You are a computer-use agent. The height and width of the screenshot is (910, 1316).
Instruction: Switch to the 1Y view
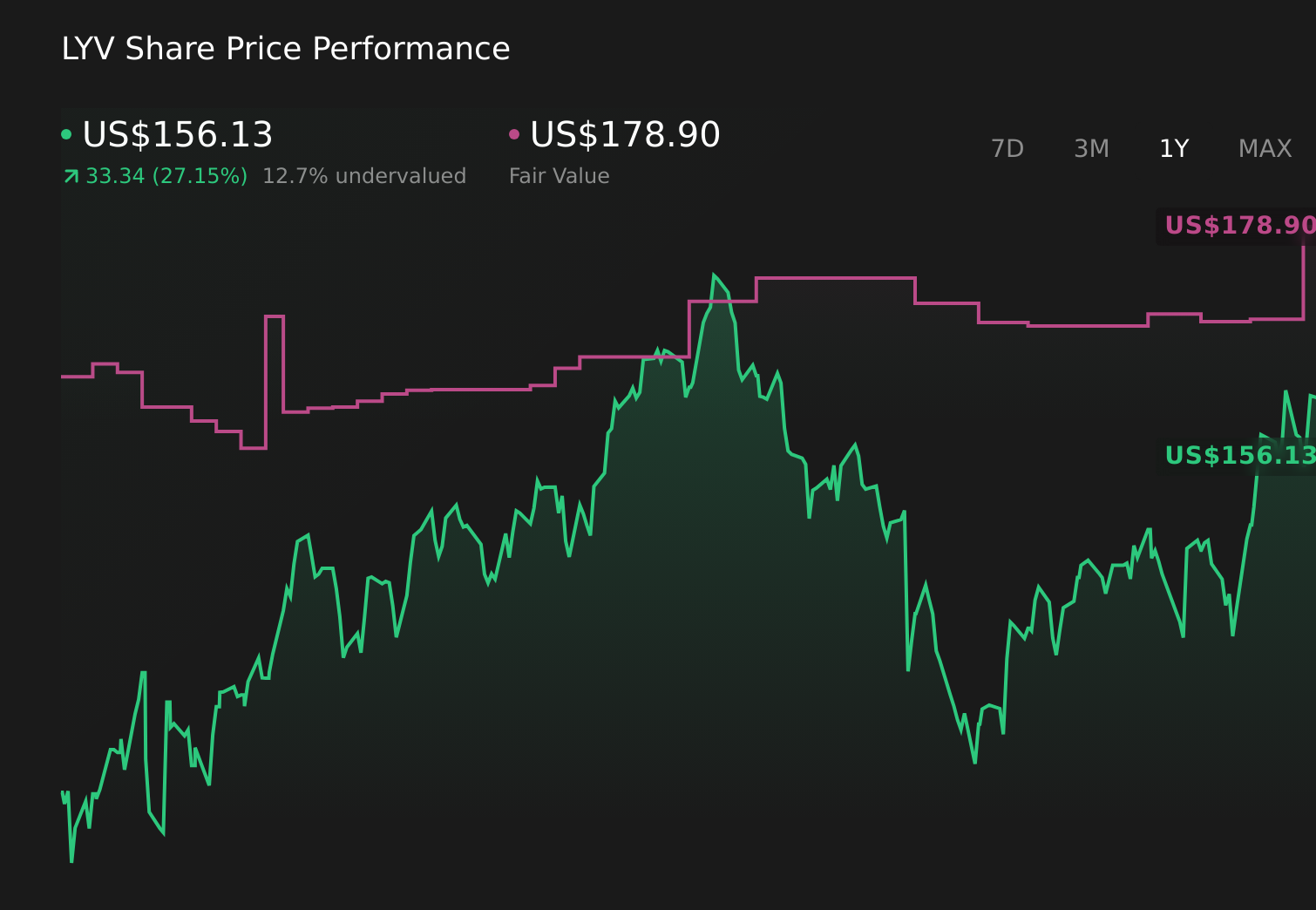(1174, 148)
